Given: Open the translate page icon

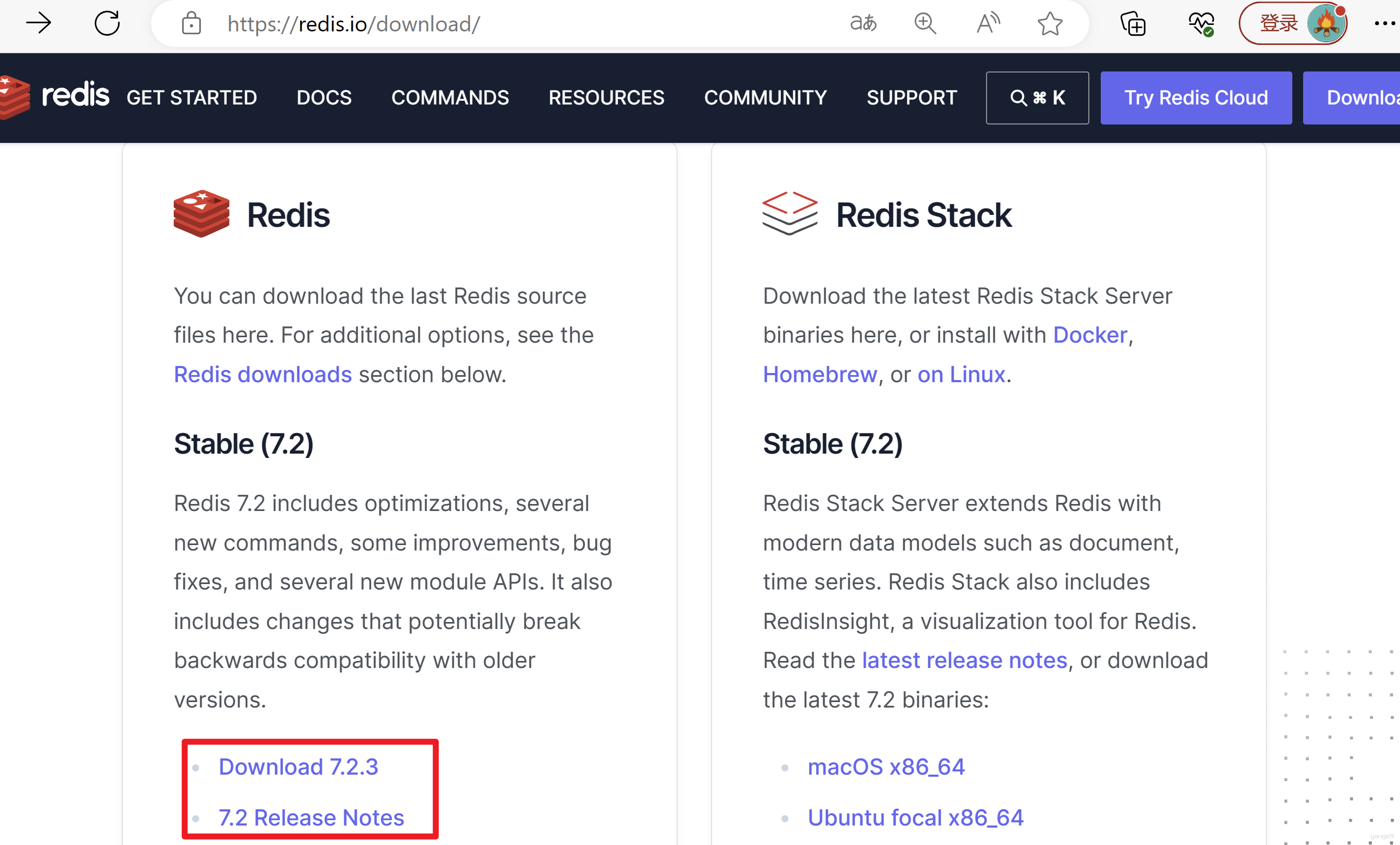Looking at the screenshot, I should pos(863,23).
